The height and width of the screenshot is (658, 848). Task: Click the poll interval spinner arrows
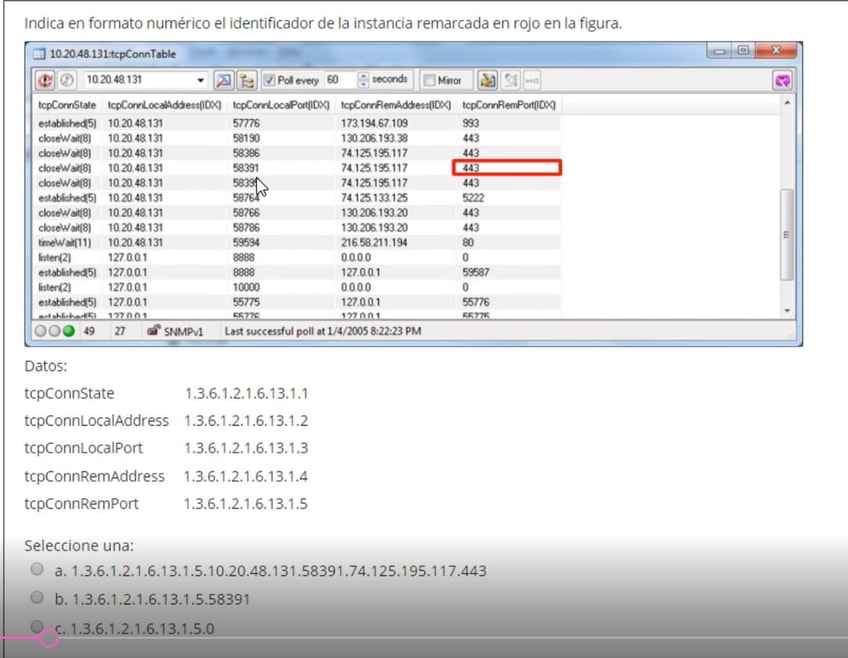pyautogui.click(x=363, y=80)
